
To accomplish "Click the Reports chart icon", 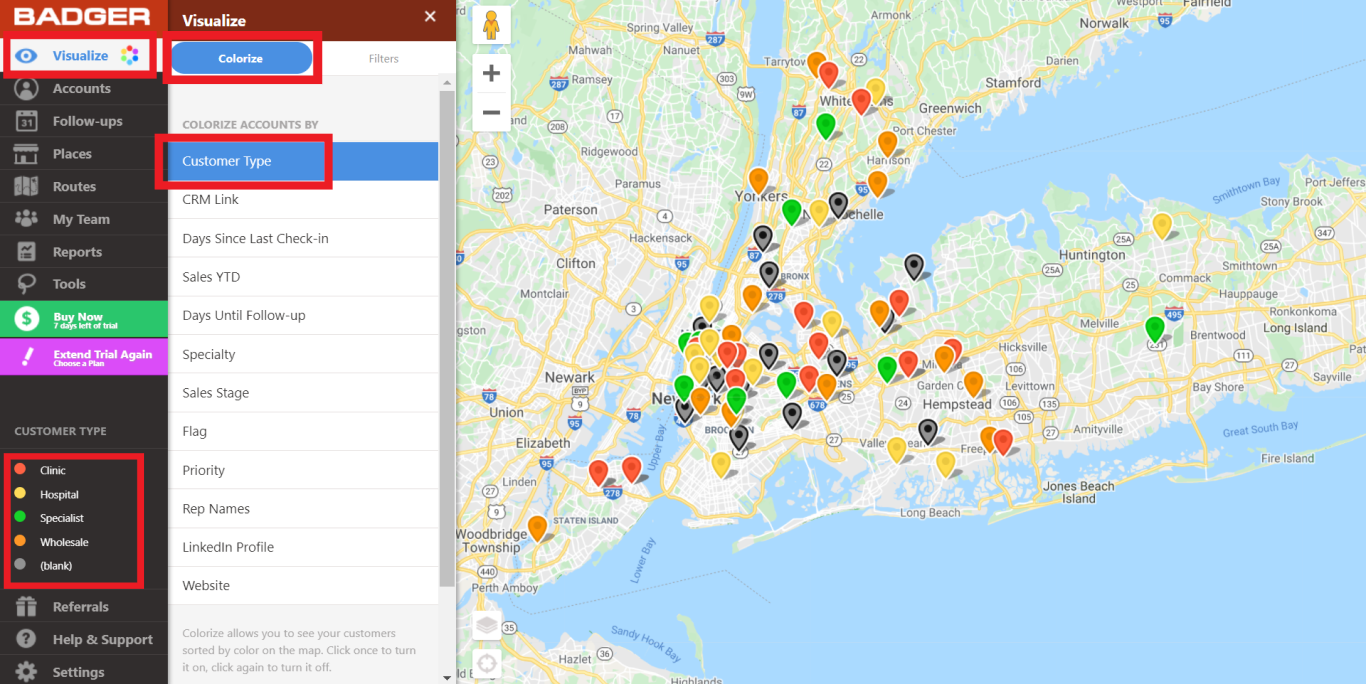I will (27, 252).
